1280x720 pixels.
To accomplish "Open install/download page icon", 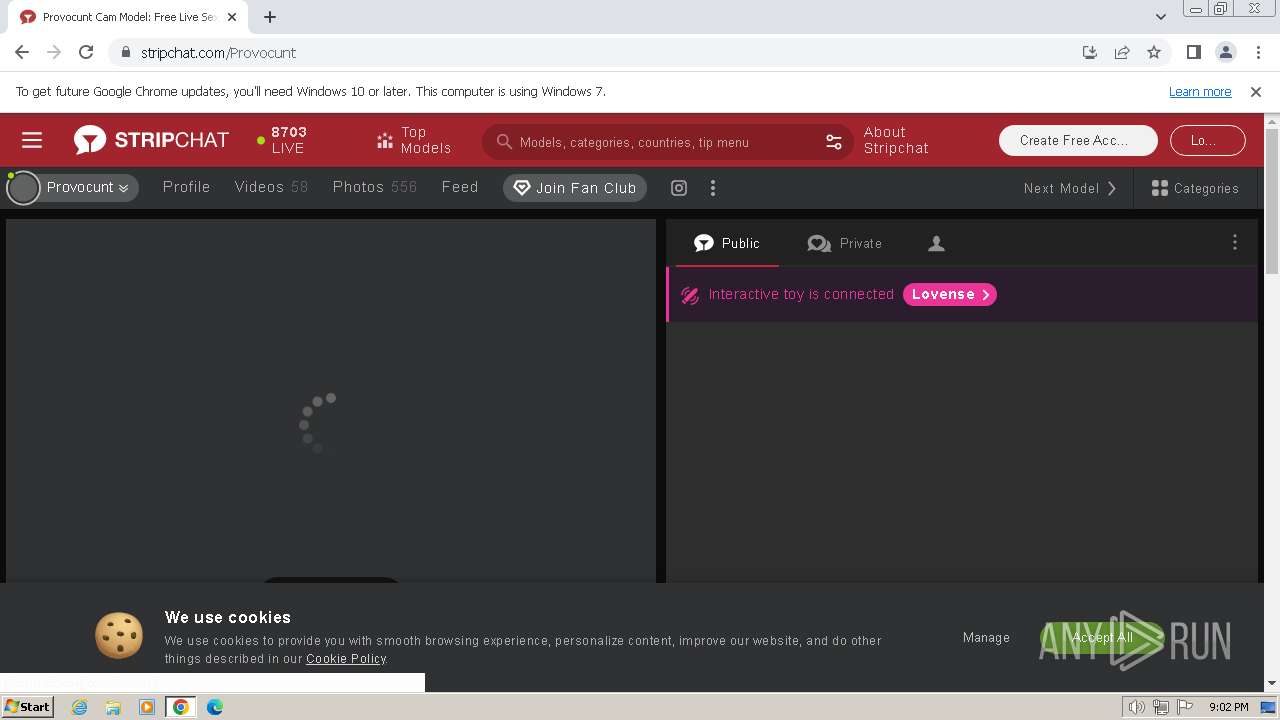I will [1090, 52].
